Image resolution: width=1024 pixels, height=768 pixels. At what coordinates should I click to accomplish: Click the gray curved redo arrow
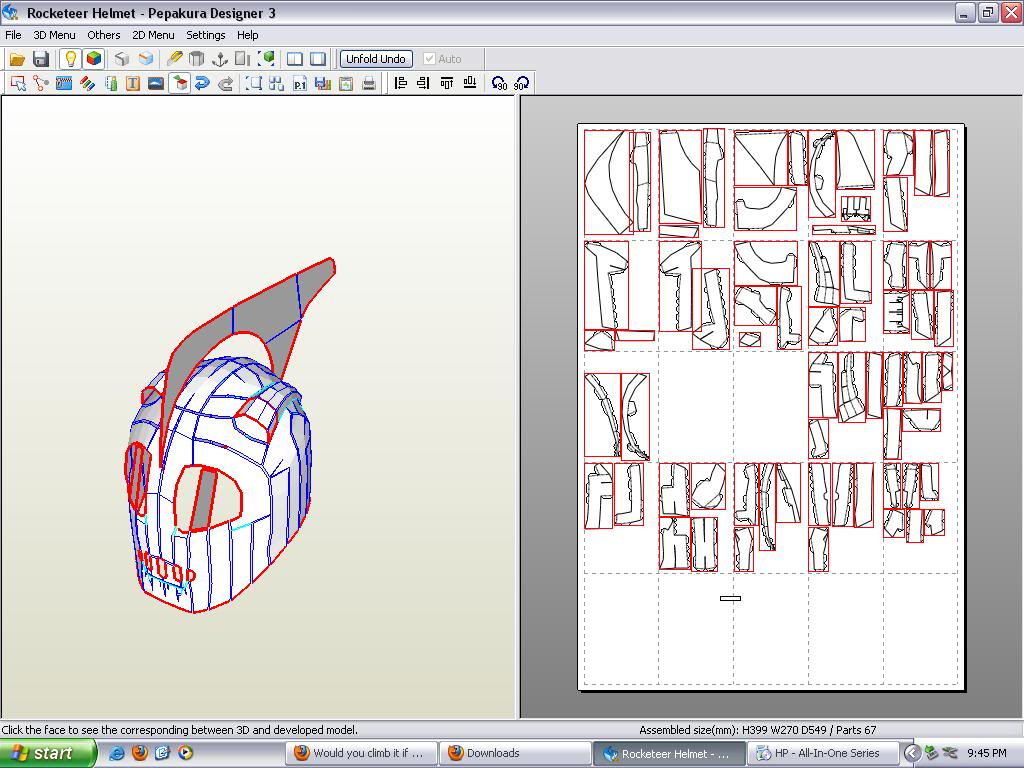pyautogui.click(x=225, y=84)
